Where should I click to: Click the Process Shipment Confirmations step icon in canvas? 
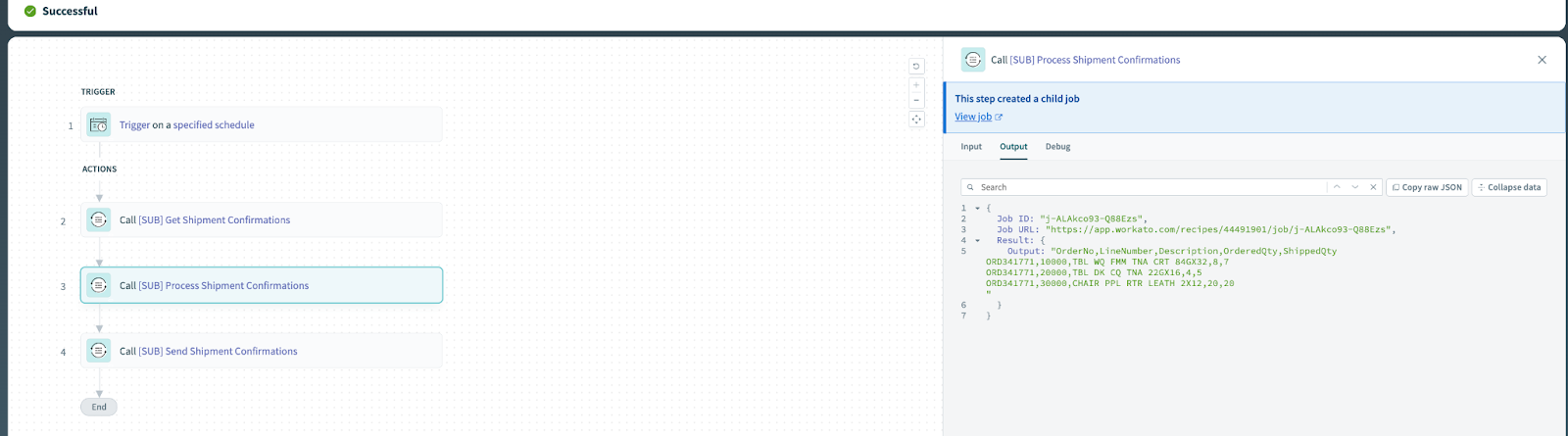pyautogui.click(x=98, y=285)
